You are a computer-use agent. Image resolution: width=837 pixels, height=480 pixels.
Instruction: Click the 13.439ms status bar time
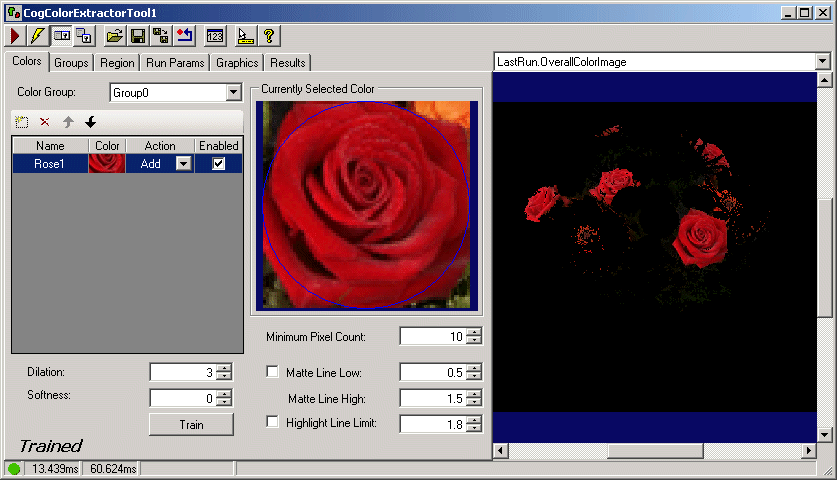tap(55, 469)
